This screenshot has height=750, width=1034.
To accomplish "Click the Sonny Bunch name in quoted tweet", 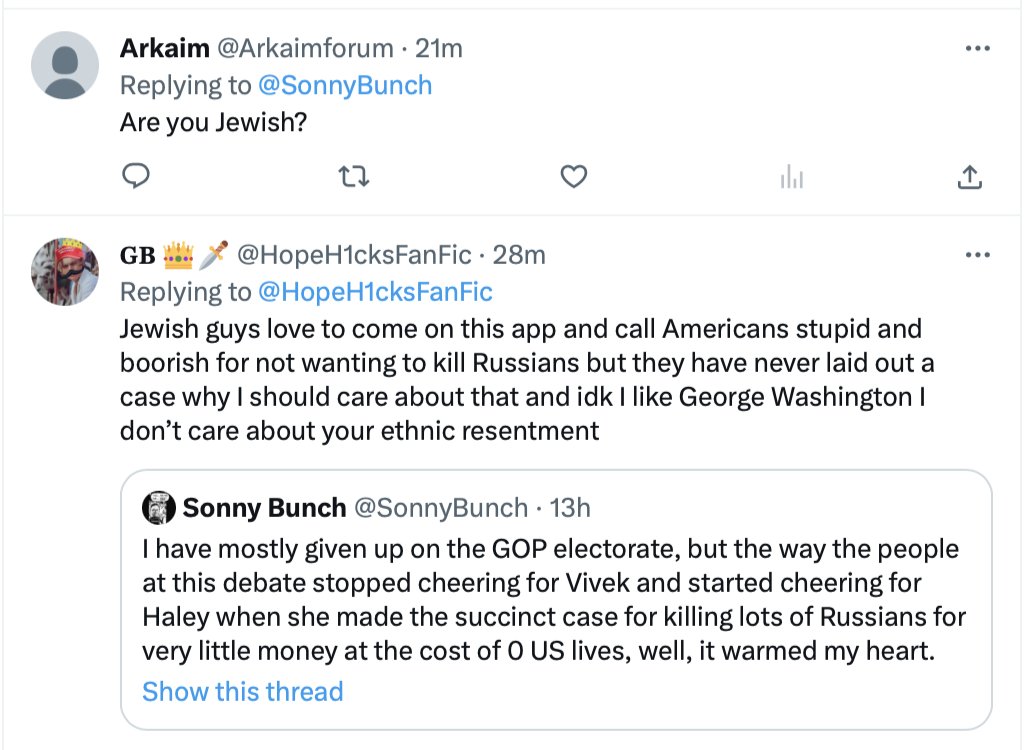I will [263, 508].
